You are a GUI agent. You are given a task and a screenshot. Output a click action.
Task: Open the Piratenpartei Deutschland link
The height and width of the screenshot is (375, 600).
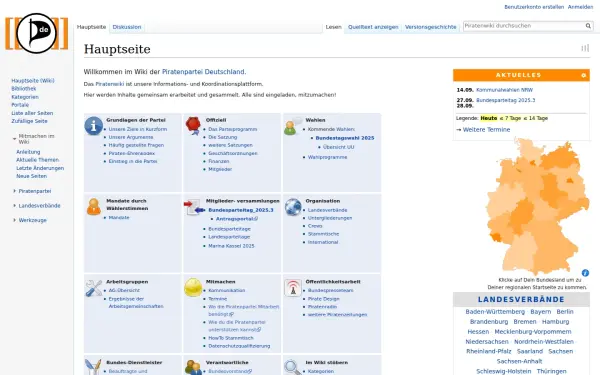[203, 72]
